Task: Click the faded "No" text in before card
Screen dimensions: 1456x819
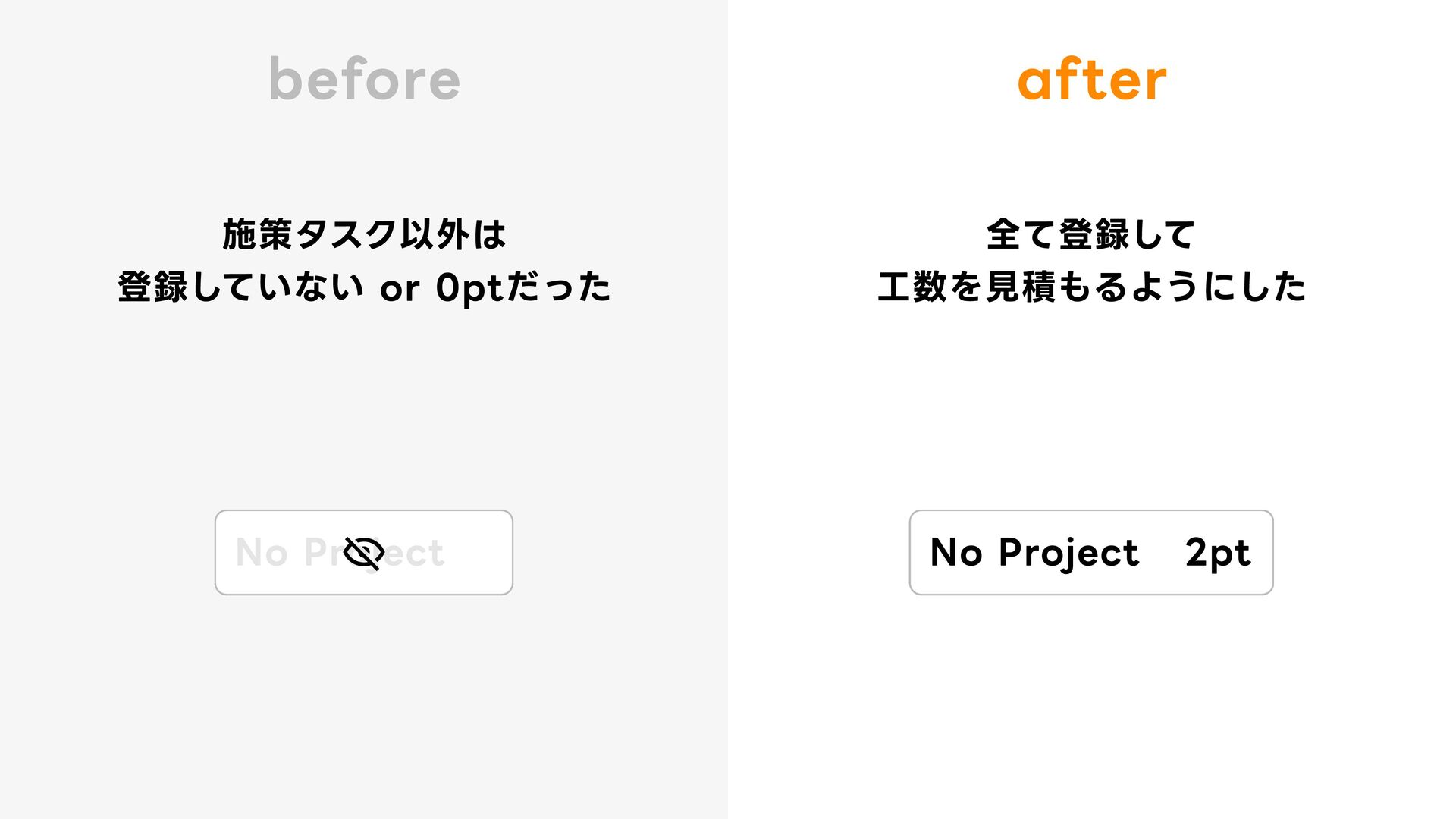Action: (262, 553)
